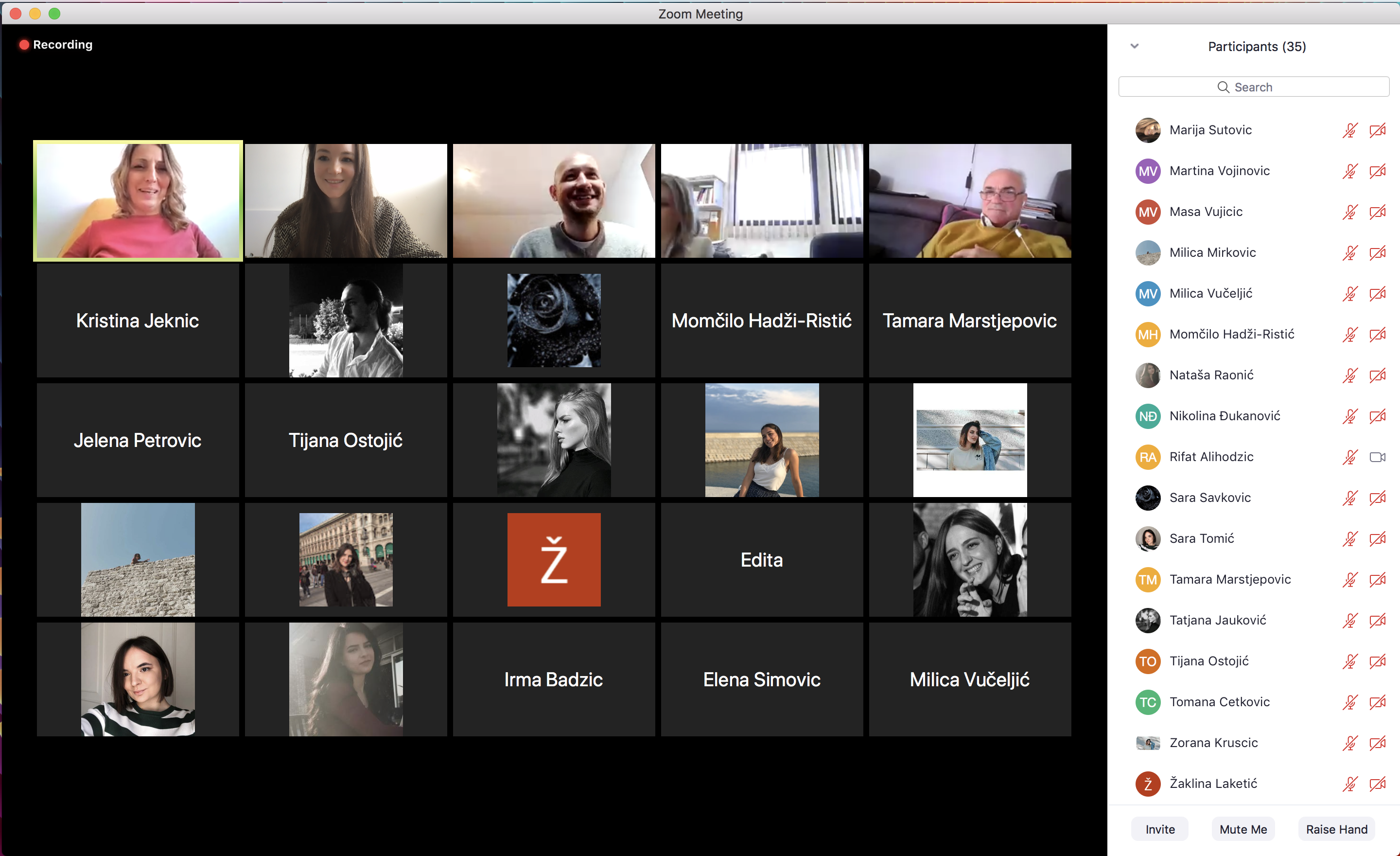Select the Momčilo Hadži-Ristić video tile
The width and height of the screenshot is (1400, 856).
762,321
